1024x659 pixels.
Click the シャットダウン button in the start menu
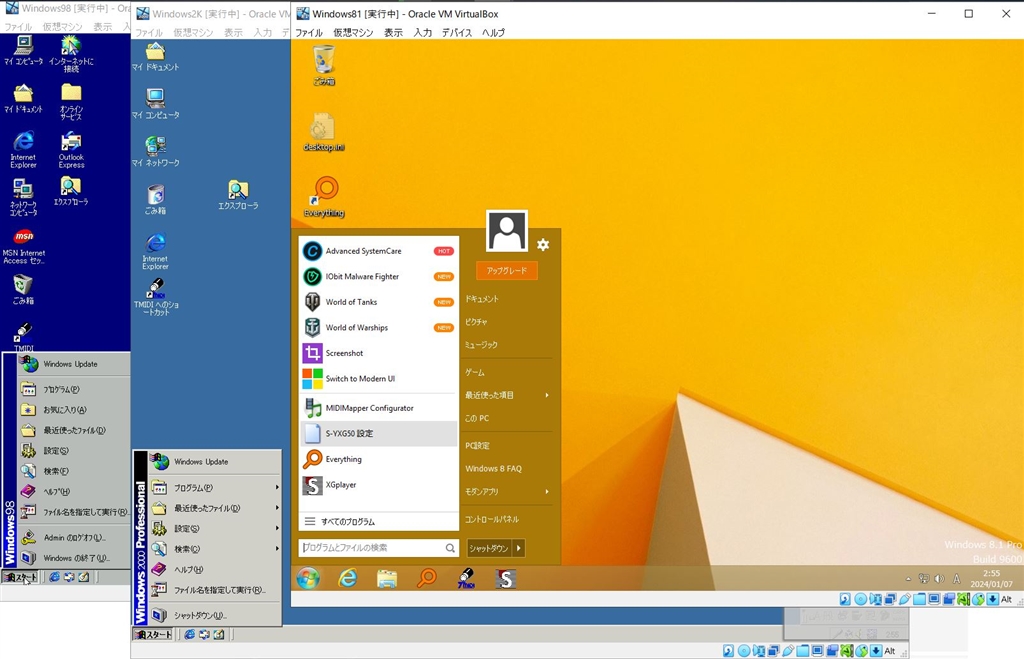489,548
